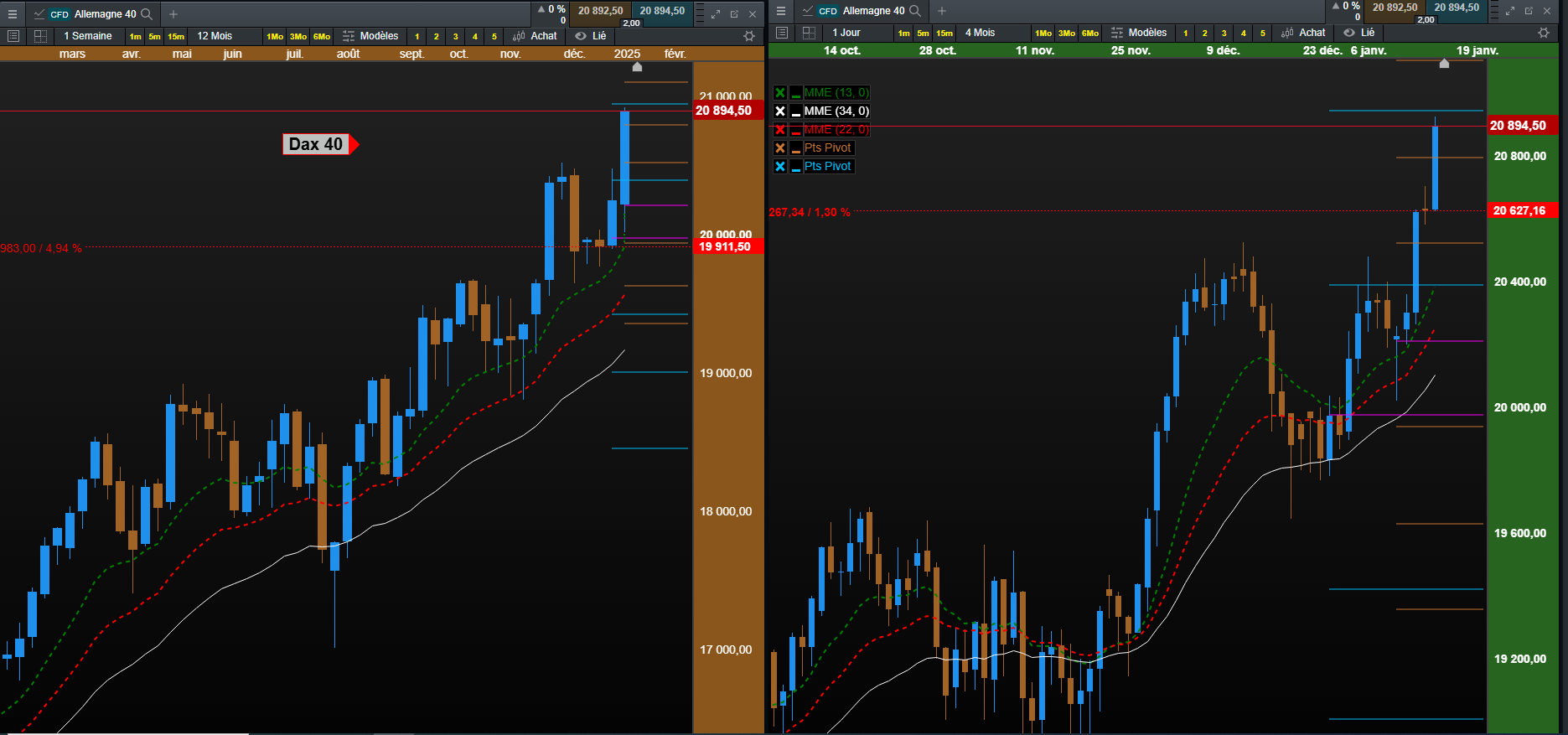Click the Achat button on right chart
The image size is (1568, 735).
[1304, 33]
